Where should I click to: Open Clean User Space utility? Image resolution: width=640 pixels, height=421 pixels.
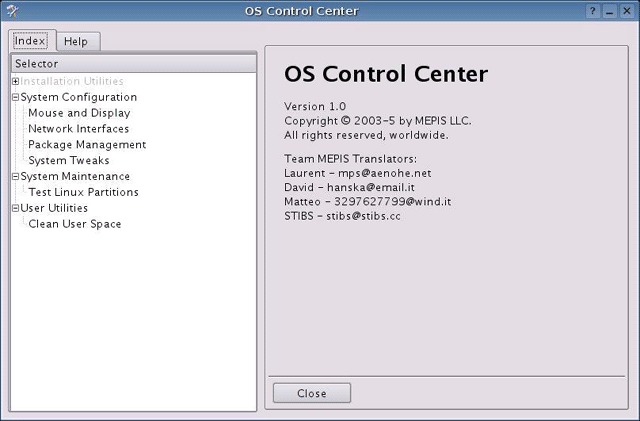(75, 224)
